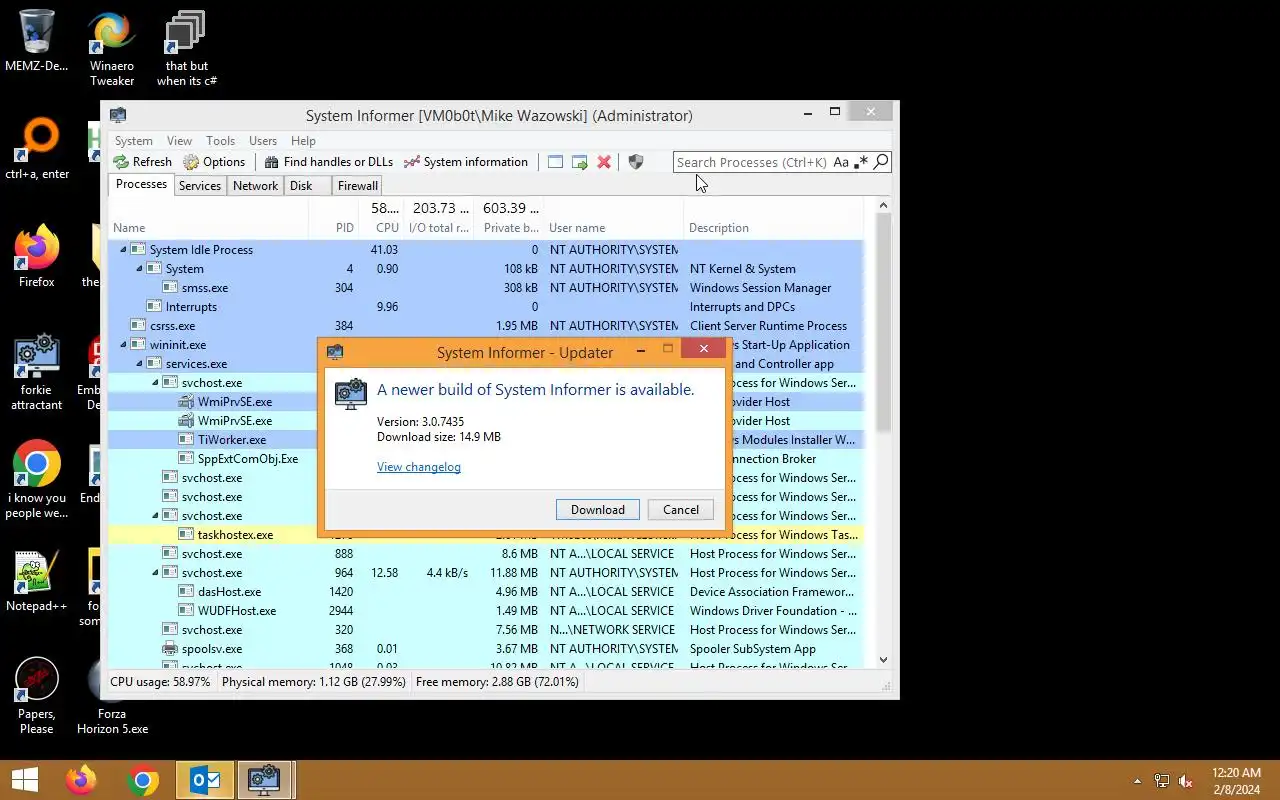Click the Download button in Updater
The image size is (1280, 800).
[x=598, y=510]
